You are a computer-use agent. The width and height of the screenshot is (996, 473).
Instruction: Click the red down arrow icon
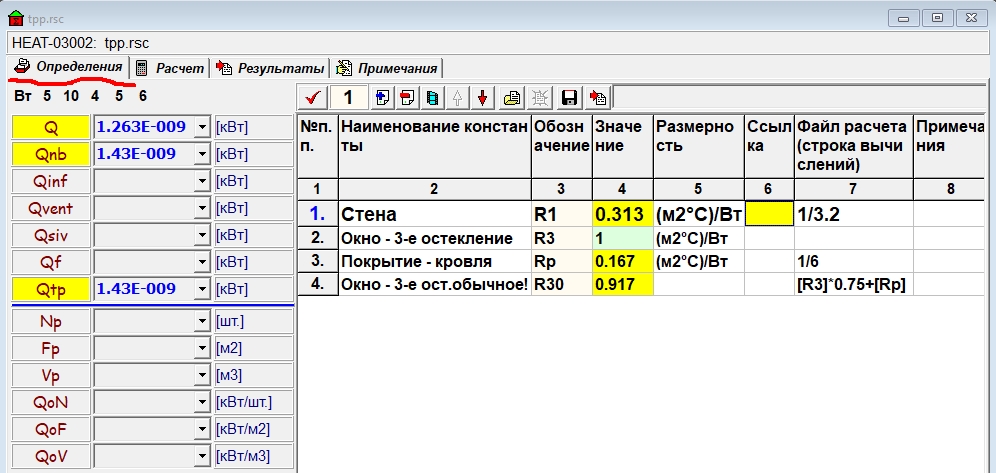tap(482, 97)
